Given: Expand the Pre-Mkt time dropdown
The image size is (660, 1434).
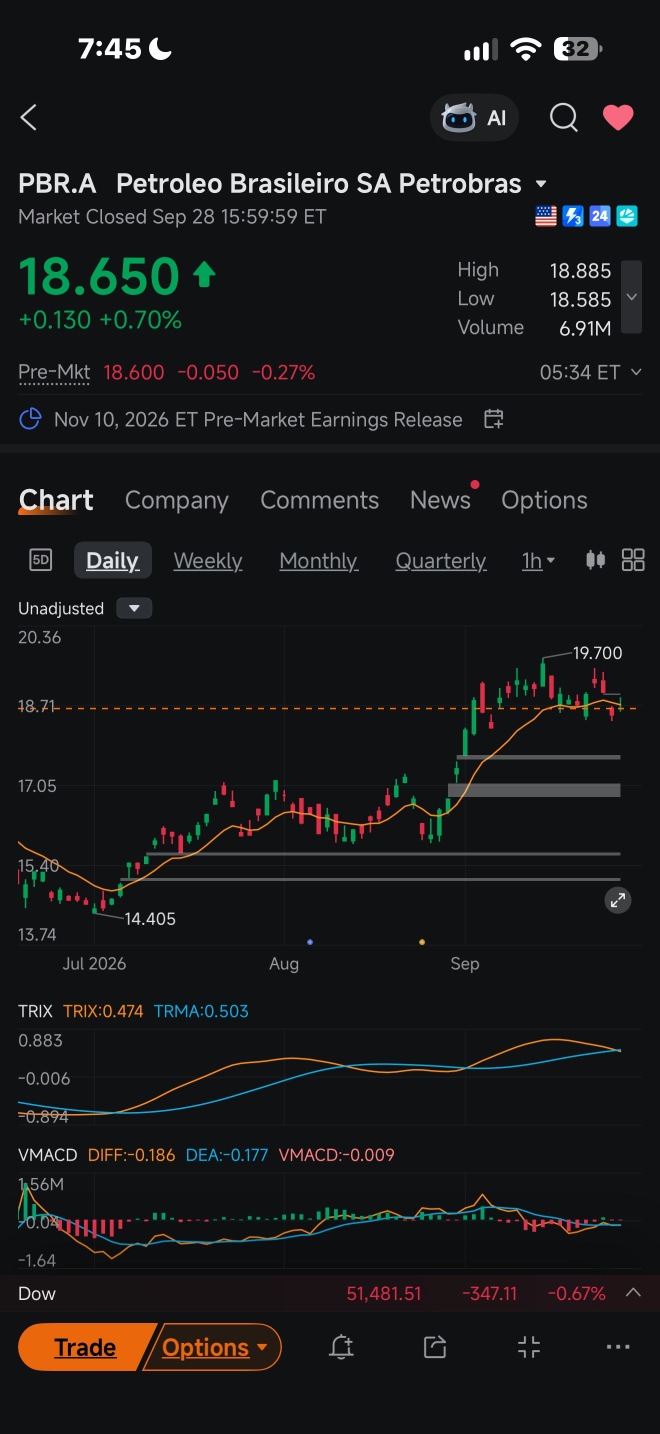Looking at the screenshot, I should (x=635, y=372).
